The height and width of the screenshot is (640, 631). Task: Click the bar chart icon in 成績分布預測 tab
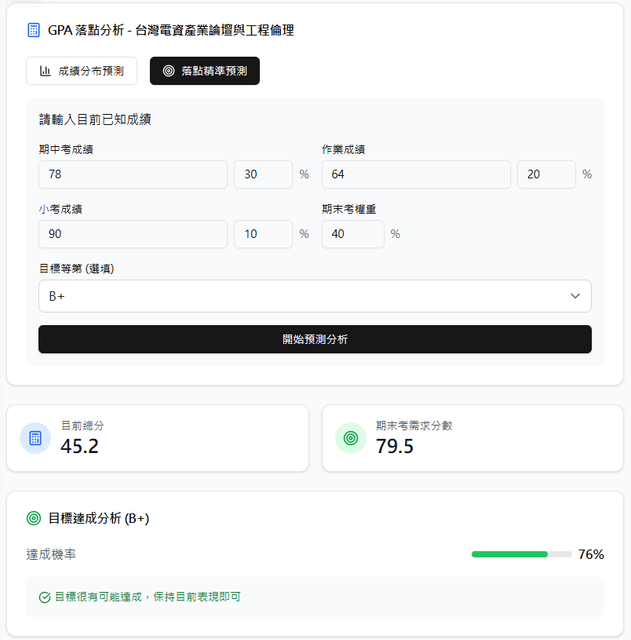45,71
